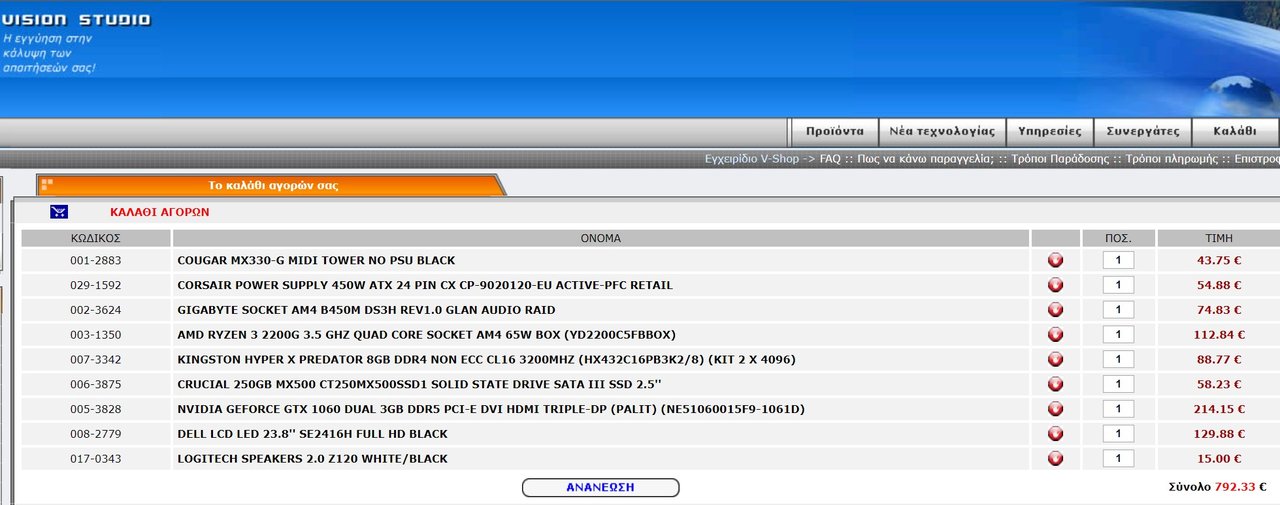Click product code 001-2883
Screen dimensions: 1280x505
(96, 260)
